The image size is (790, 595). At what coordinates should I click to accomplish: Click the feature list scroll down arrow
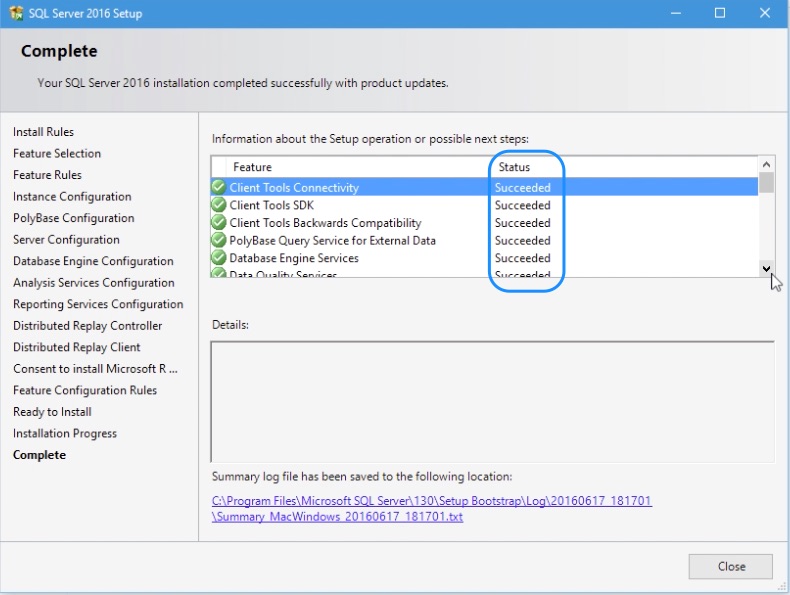click(766, 269)
